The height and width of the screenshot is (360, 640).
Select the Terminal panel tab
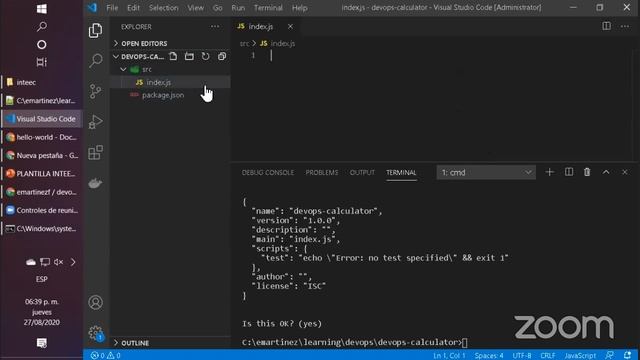click(401, 173)
